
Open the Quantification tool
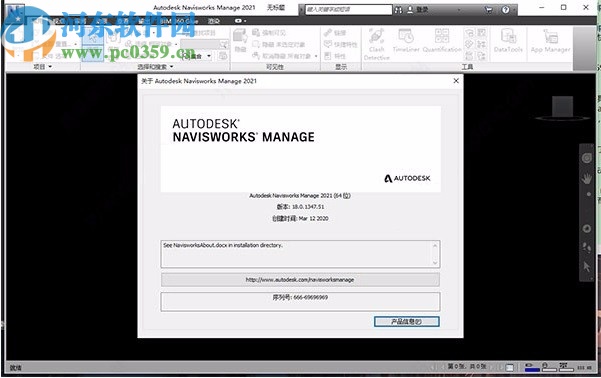442,41
